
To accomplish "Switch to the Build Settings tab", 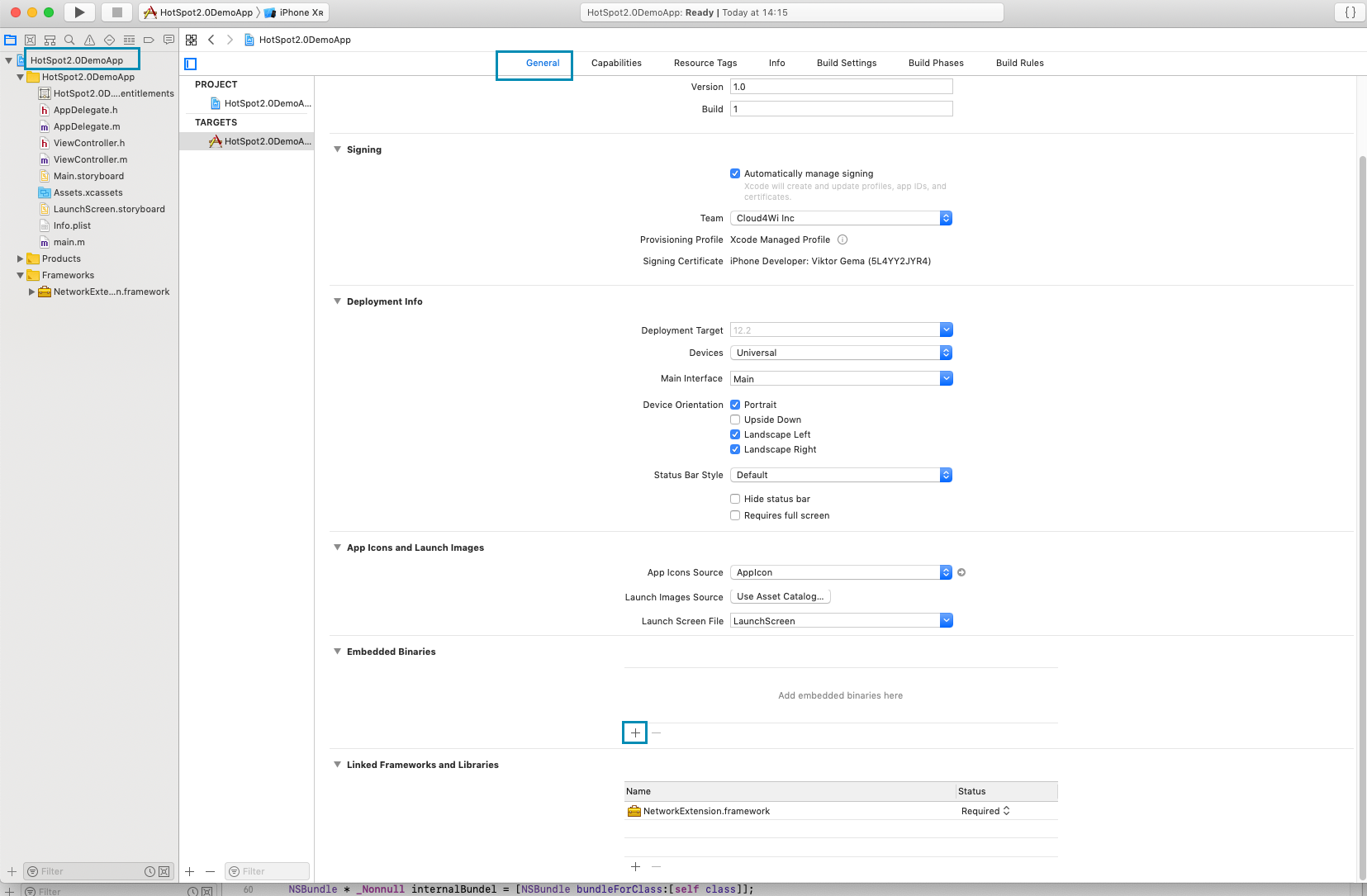I will (x=847, y=63).
